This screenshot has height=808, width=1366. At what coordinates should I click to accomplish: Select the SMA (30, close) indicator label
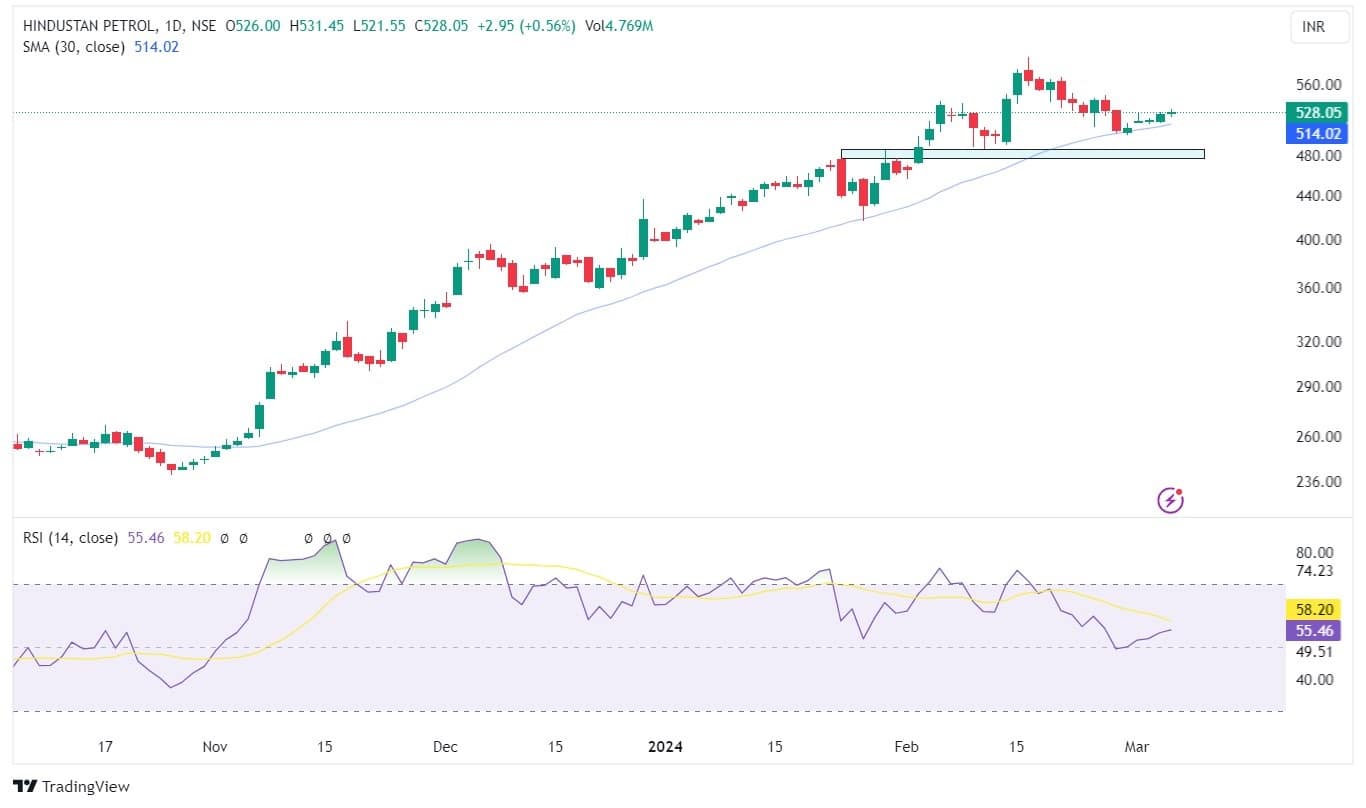pyautogui.click(x=74, y=46)
